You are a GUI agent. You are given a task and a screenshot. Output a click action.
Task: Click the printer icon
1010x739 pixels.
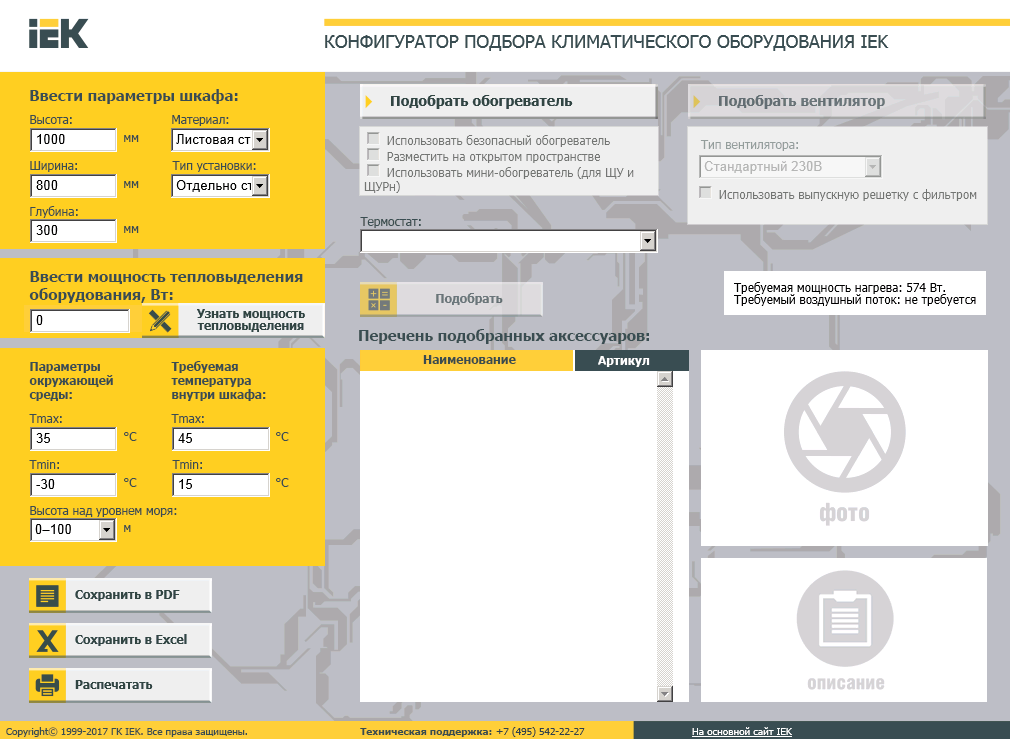[x=48, y=685]
